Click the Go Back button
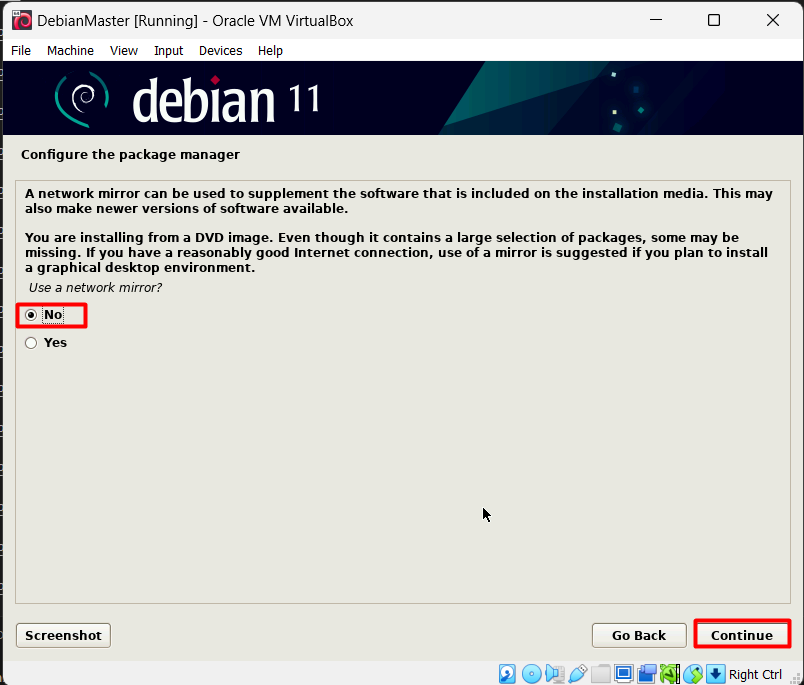The height and width of the screenshot is (685, 804). 639,635
